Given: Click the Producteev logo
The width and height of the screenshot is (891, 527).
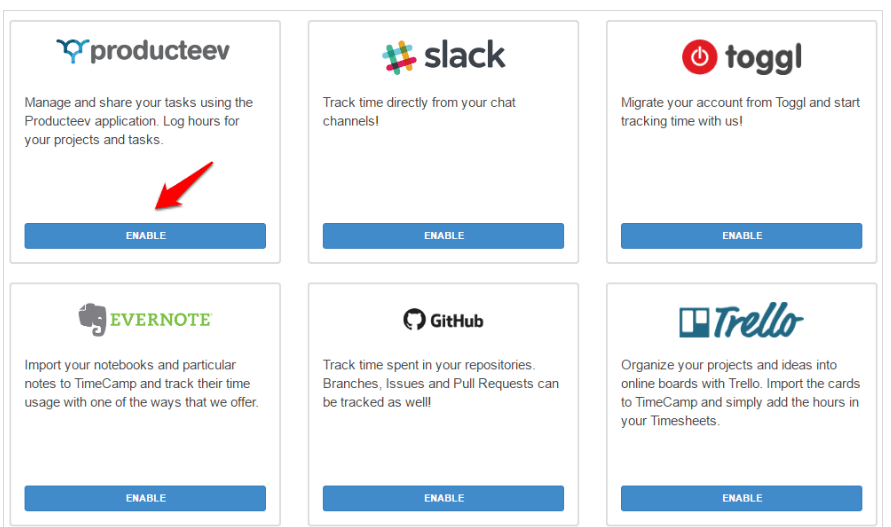Looking at the screenshot, I should 143,51.
